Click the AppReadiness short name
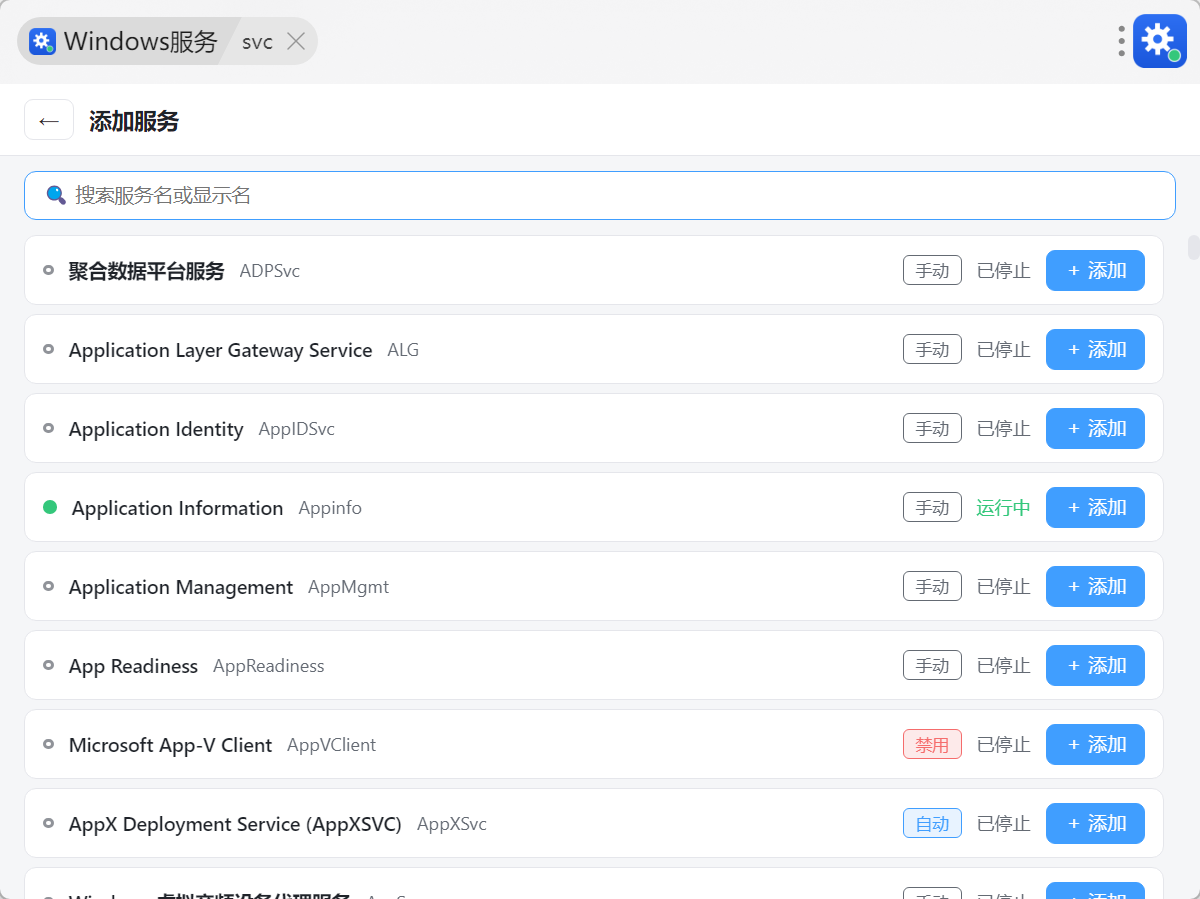 tap(268, 666)
